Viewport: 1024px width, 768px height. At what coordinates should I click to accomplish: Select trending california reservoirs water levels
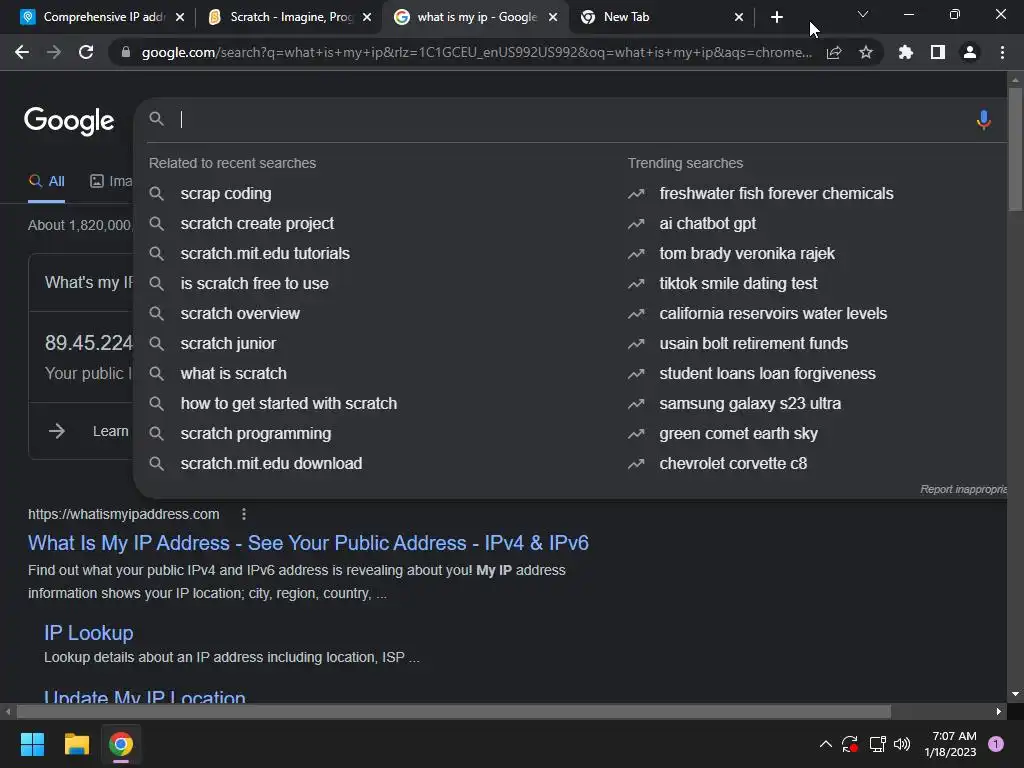click(x=773, y=314)
